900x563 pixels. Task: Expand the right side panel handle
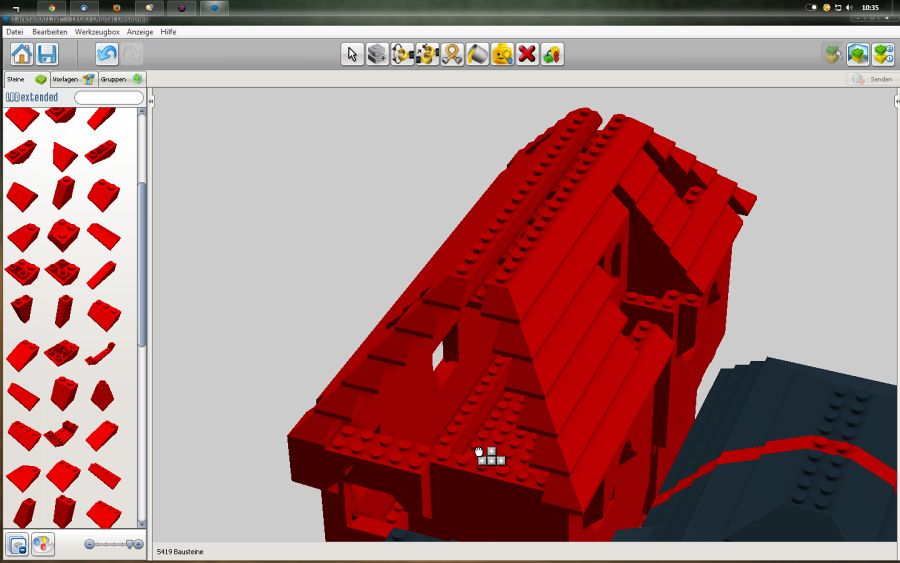point(893,101)
